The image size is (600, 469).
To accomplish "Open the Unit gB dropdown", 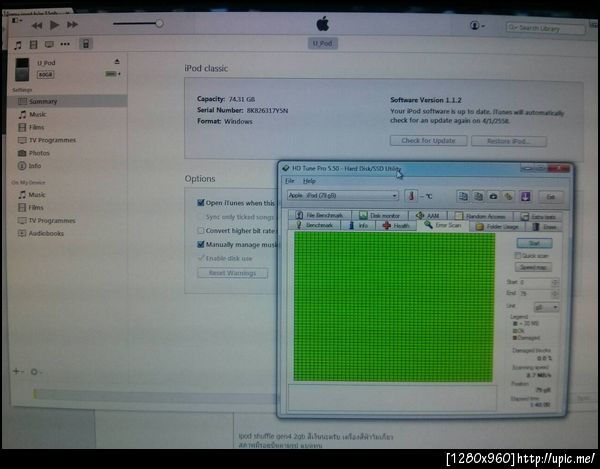I will click(546, 307).
